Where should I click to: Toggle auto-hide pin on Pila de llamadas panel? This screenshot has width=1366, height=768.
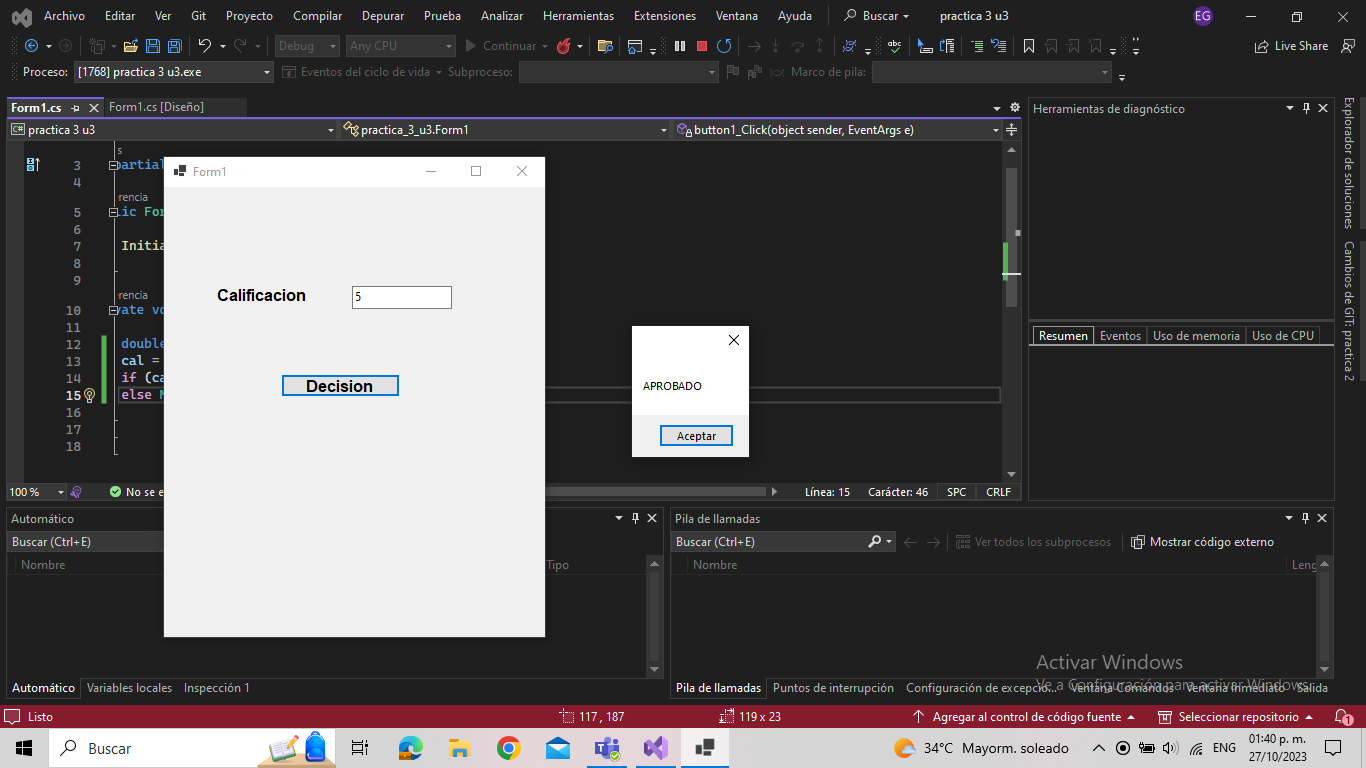point(1306,518)
